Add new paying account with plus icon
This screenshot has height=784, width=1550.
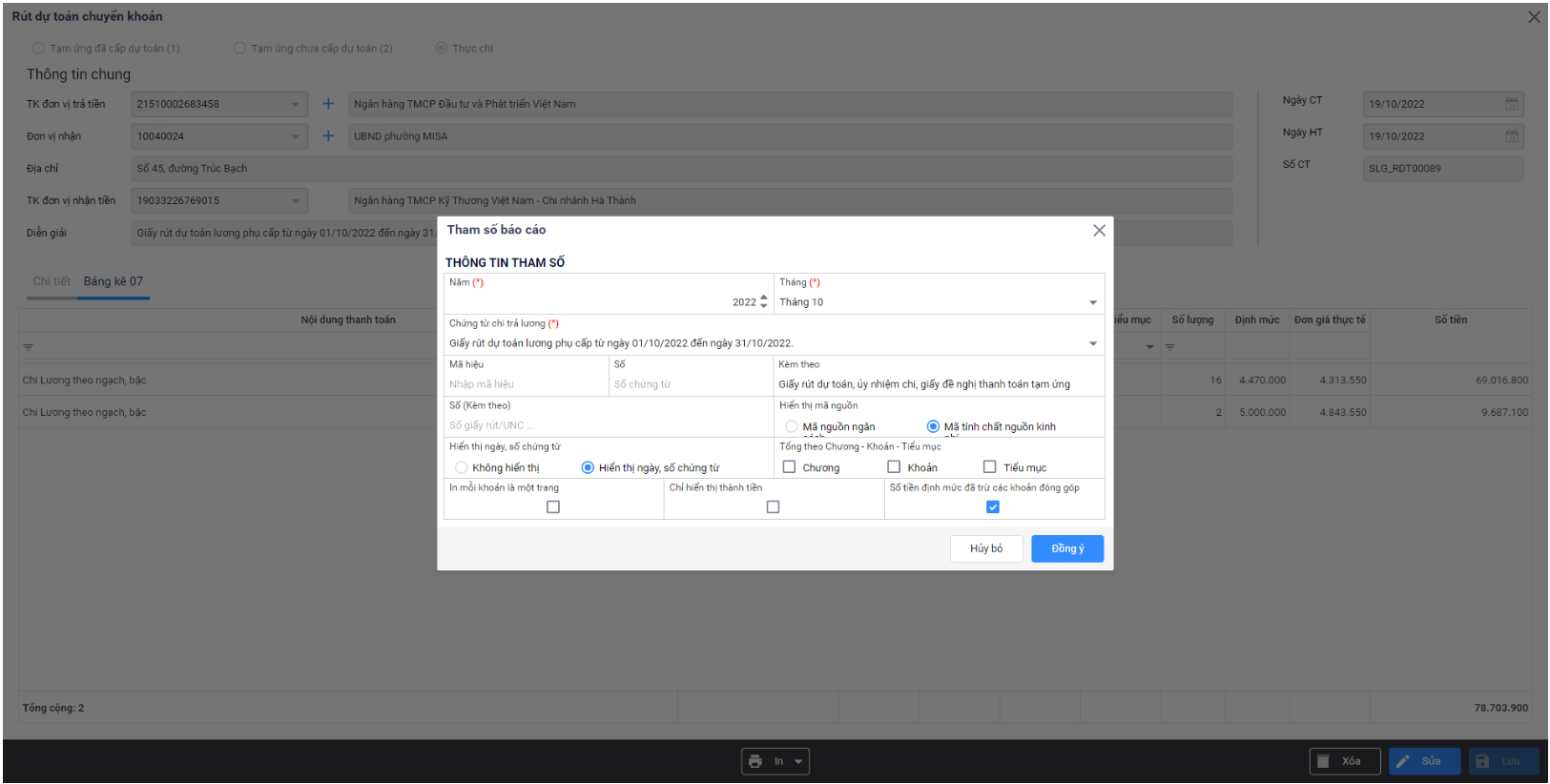[x=328, y=104]
